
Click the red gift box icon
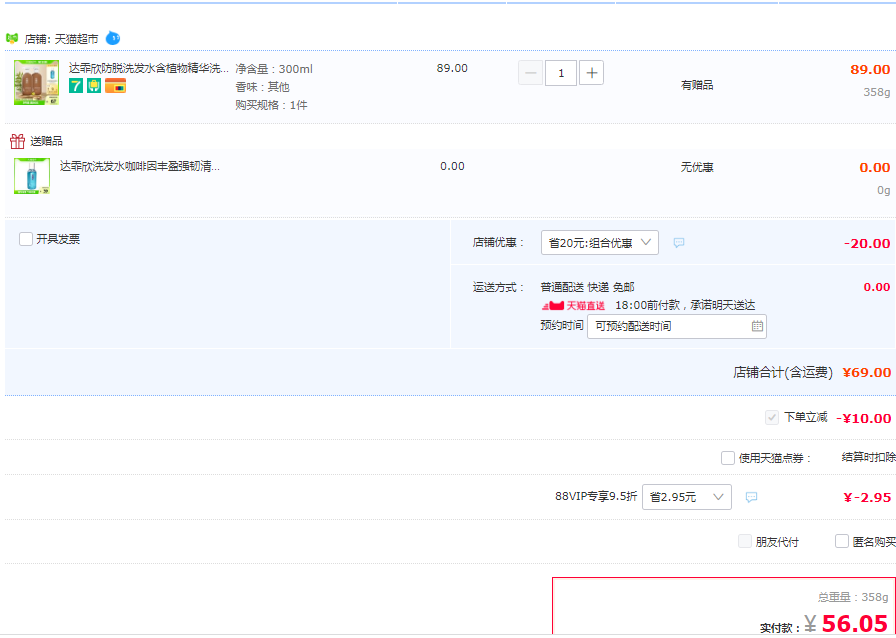click(18, 141)
